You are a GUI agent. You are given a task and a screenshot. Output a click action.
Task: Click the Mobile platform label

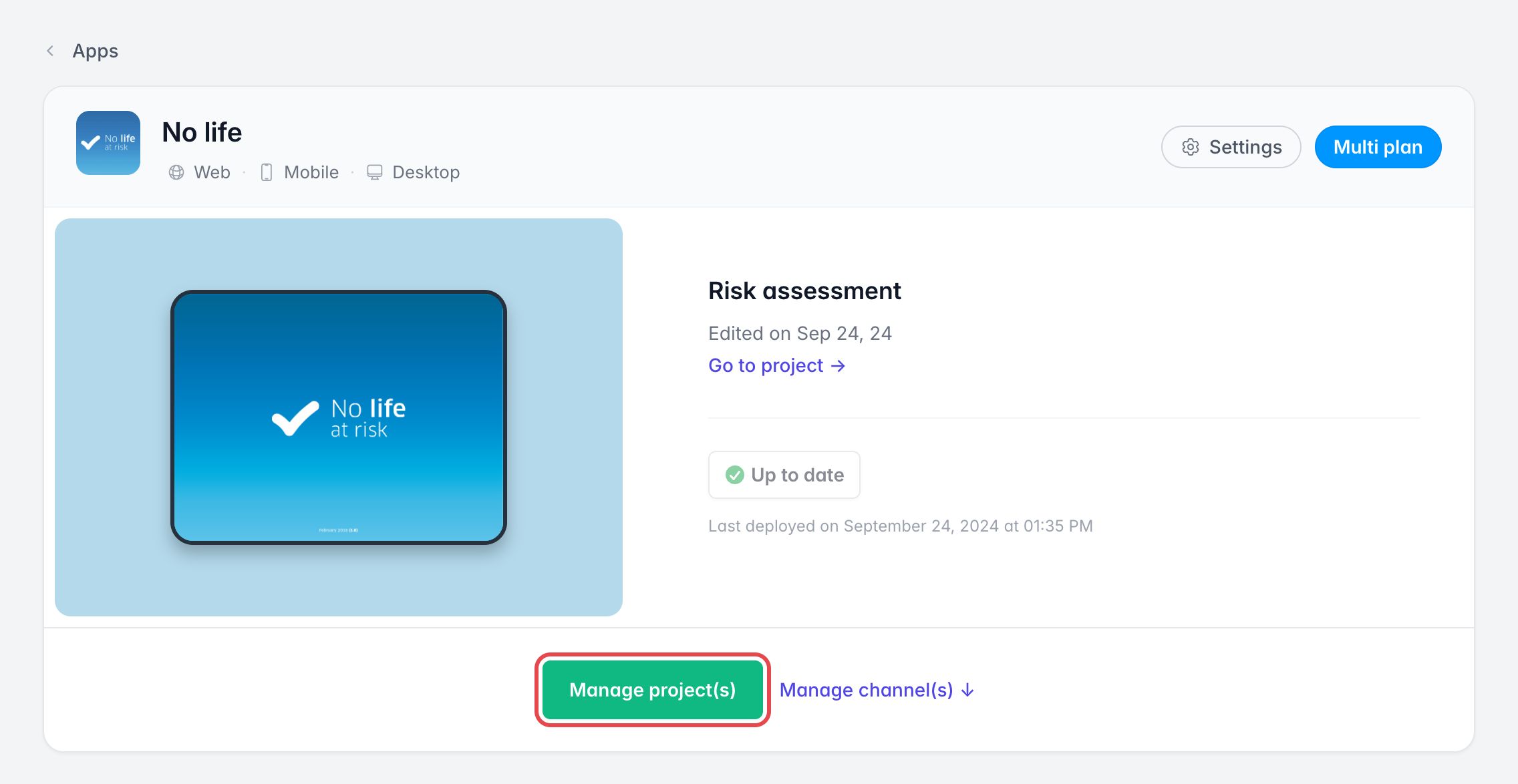(x=311, y=172)
